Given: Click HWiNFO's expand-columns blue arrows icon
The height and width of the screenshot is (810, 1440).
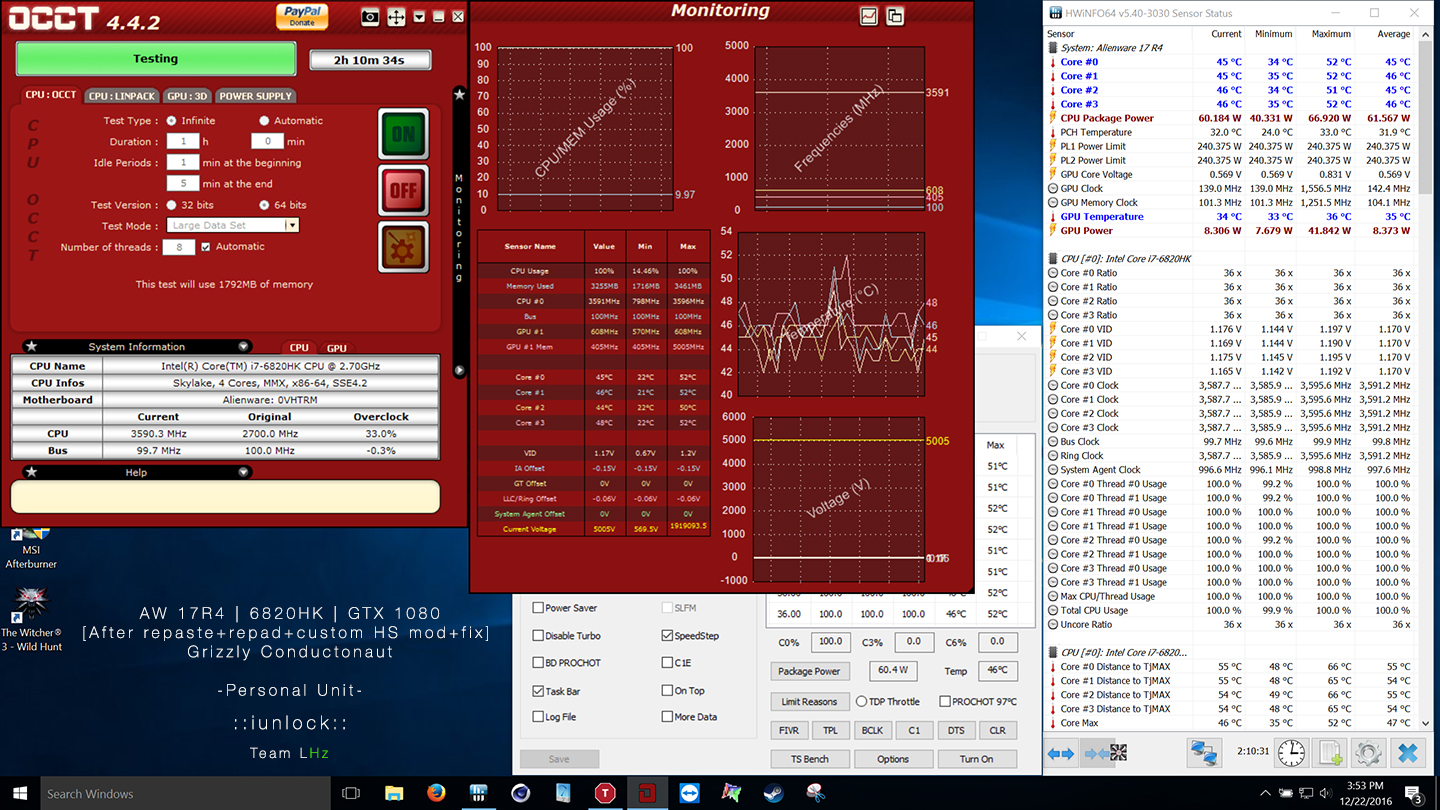Looking at the screenshot, I should coord(1060,753).
